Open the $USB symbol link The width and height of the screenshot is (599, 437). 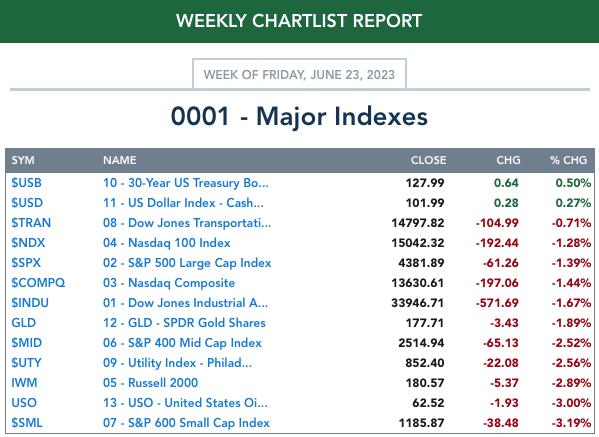pos(26,183)
